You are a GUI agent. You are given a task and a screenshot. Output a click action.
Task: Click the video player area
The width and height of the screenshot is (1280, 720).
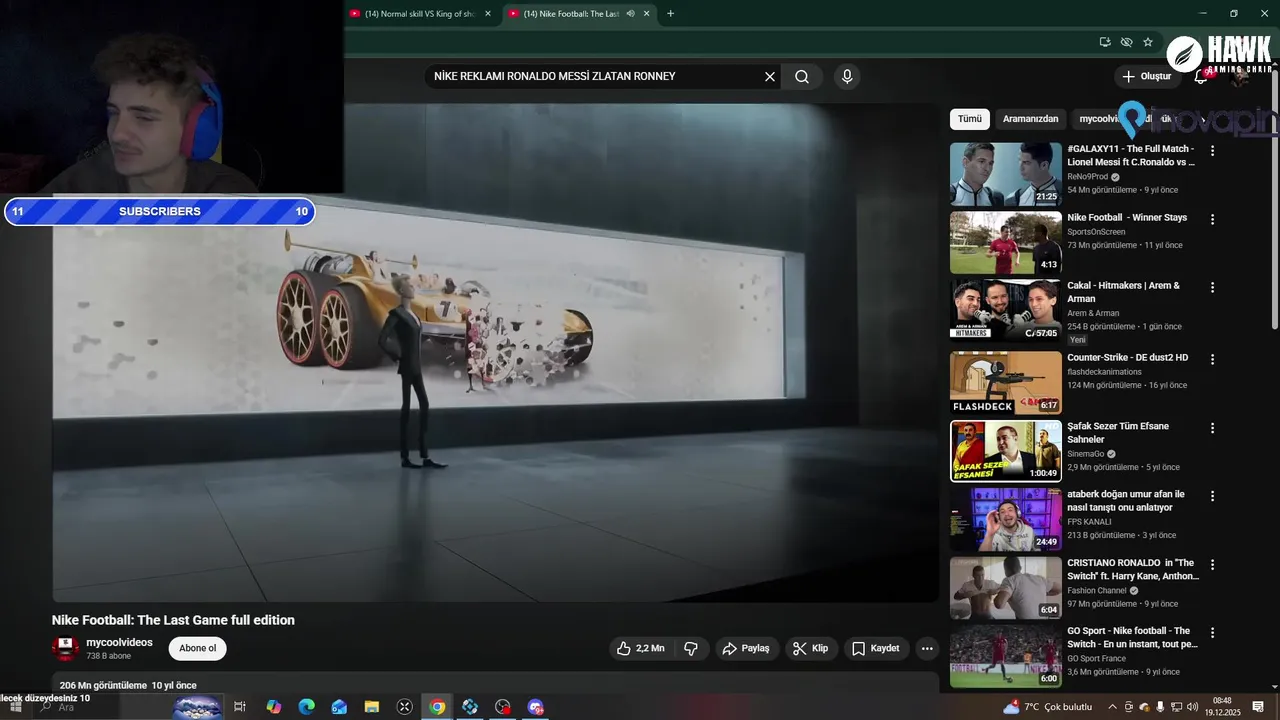tap(496, 352)
